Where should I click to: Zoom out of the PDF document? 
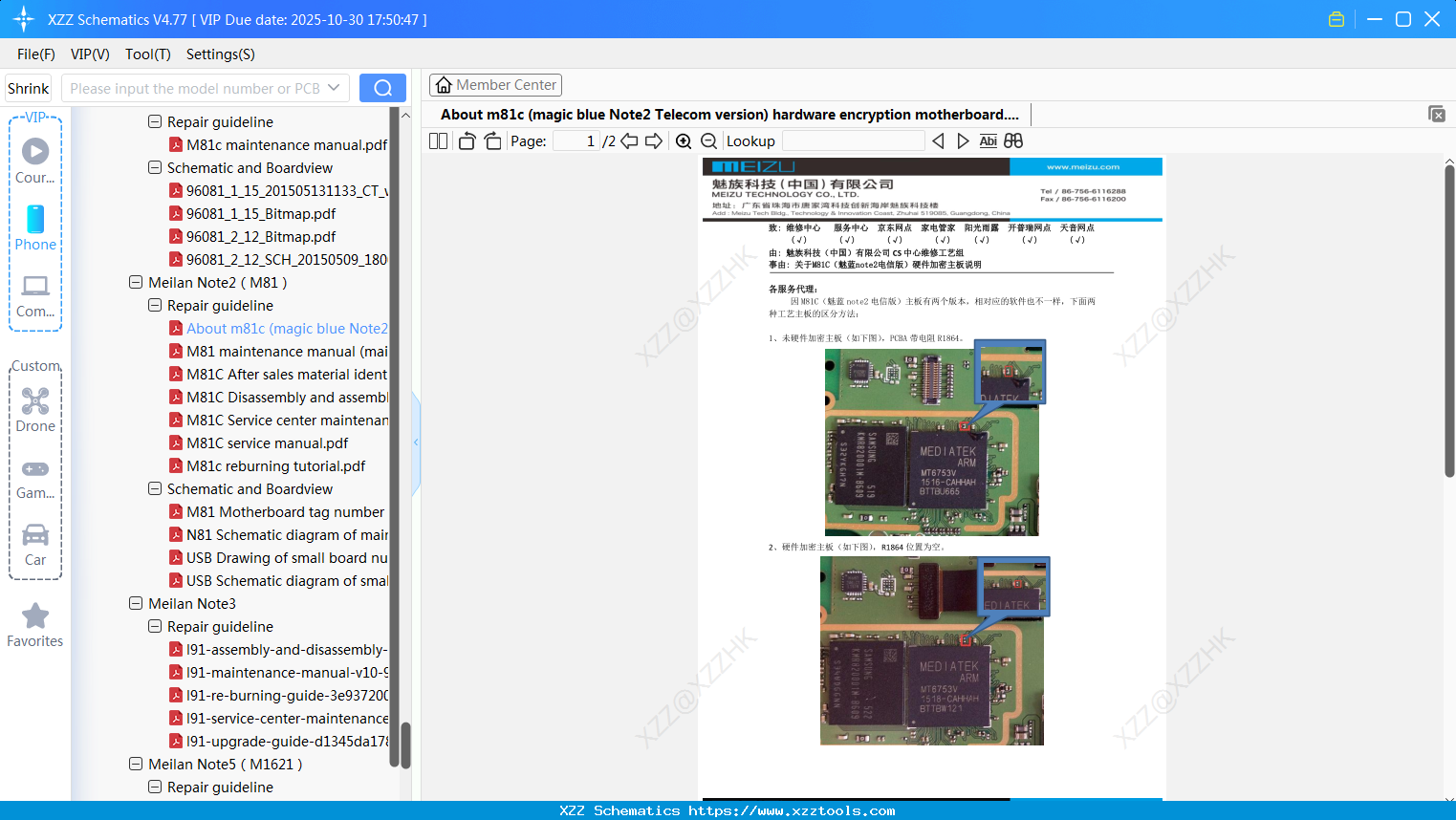pyautogui.click(x=708, y=140)
